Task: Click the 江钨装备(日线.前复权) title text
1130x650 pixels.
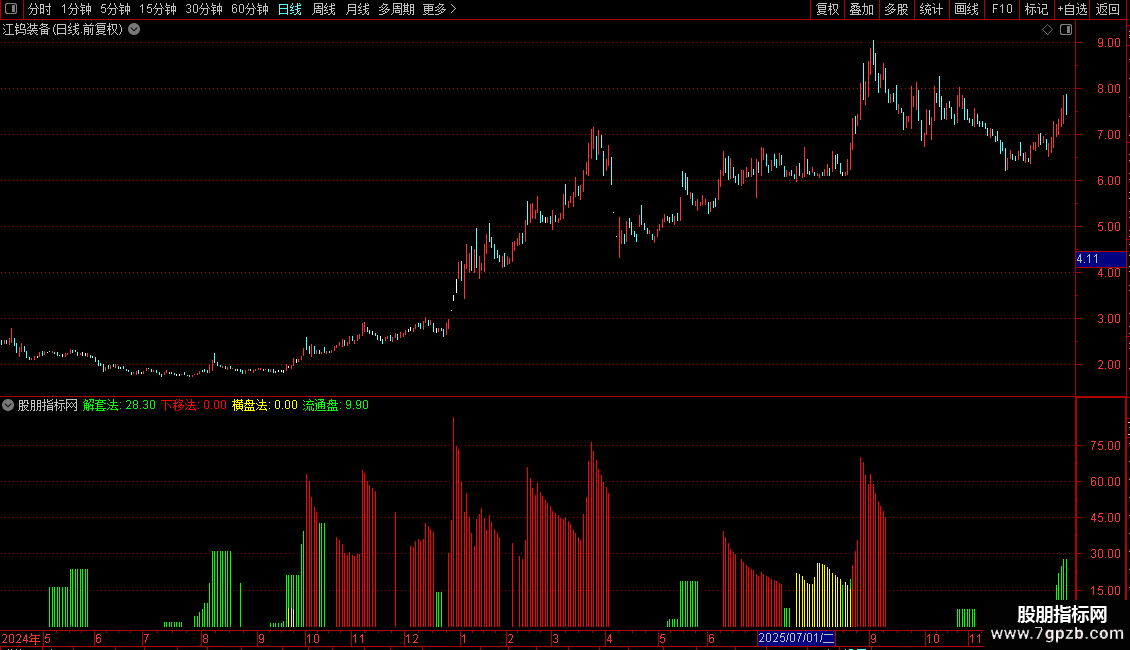Action: point(63,30)
